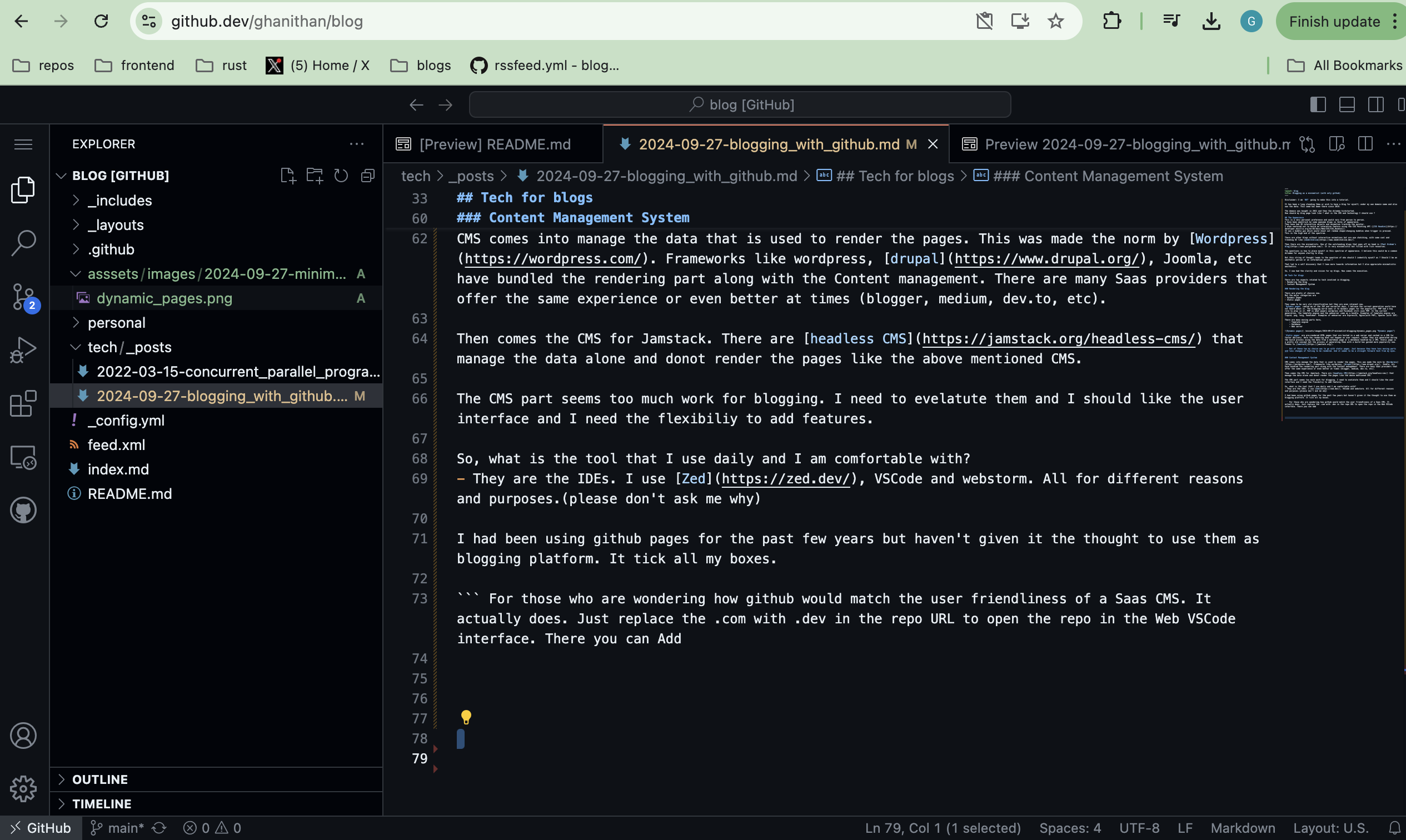Show code actions lightbulb
This screenshot has width=1406, height=840.
pyautogui.click(x=466, y=717)
